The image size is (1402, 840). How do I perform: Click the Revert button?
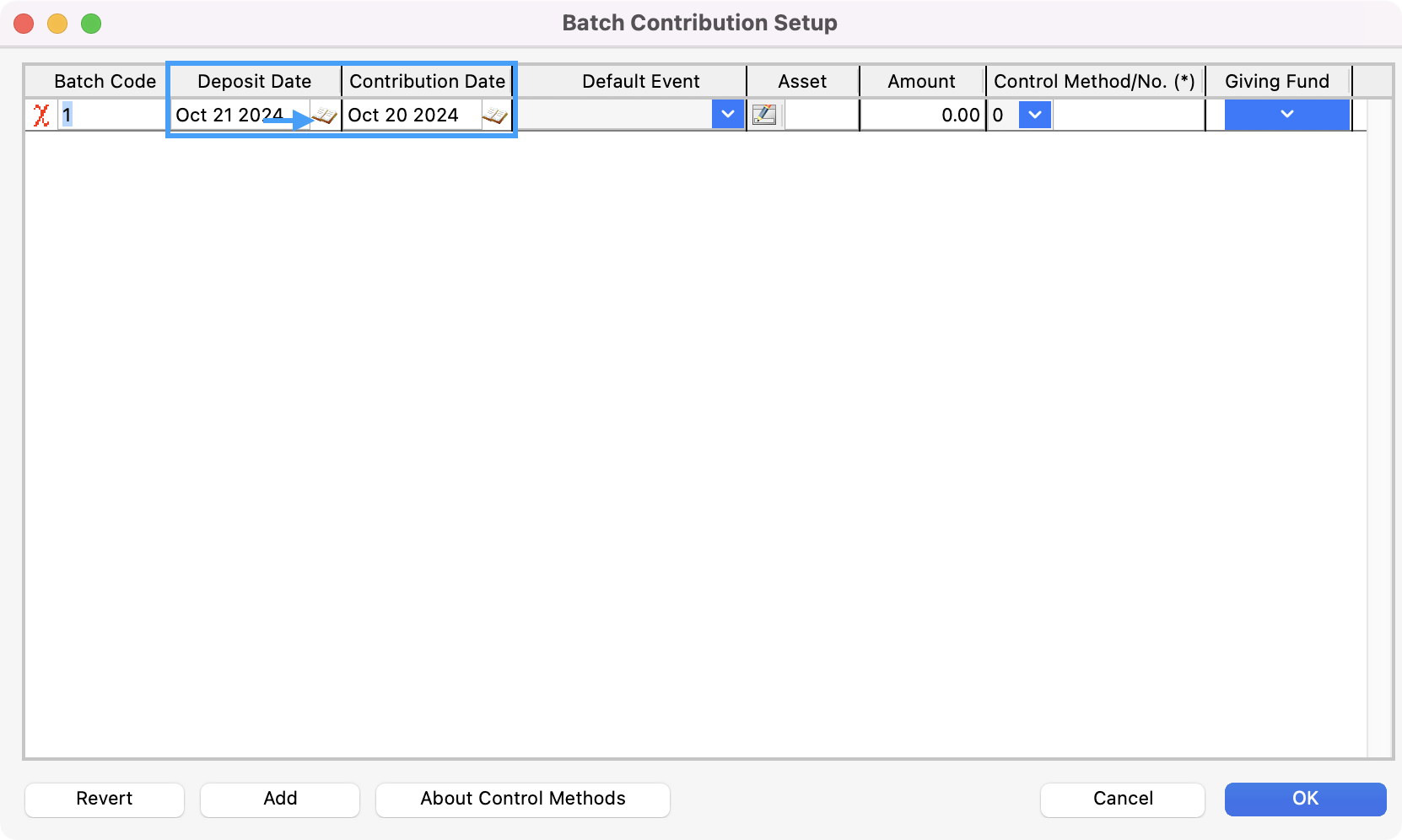pyautogui.click(x=105, y=799)
